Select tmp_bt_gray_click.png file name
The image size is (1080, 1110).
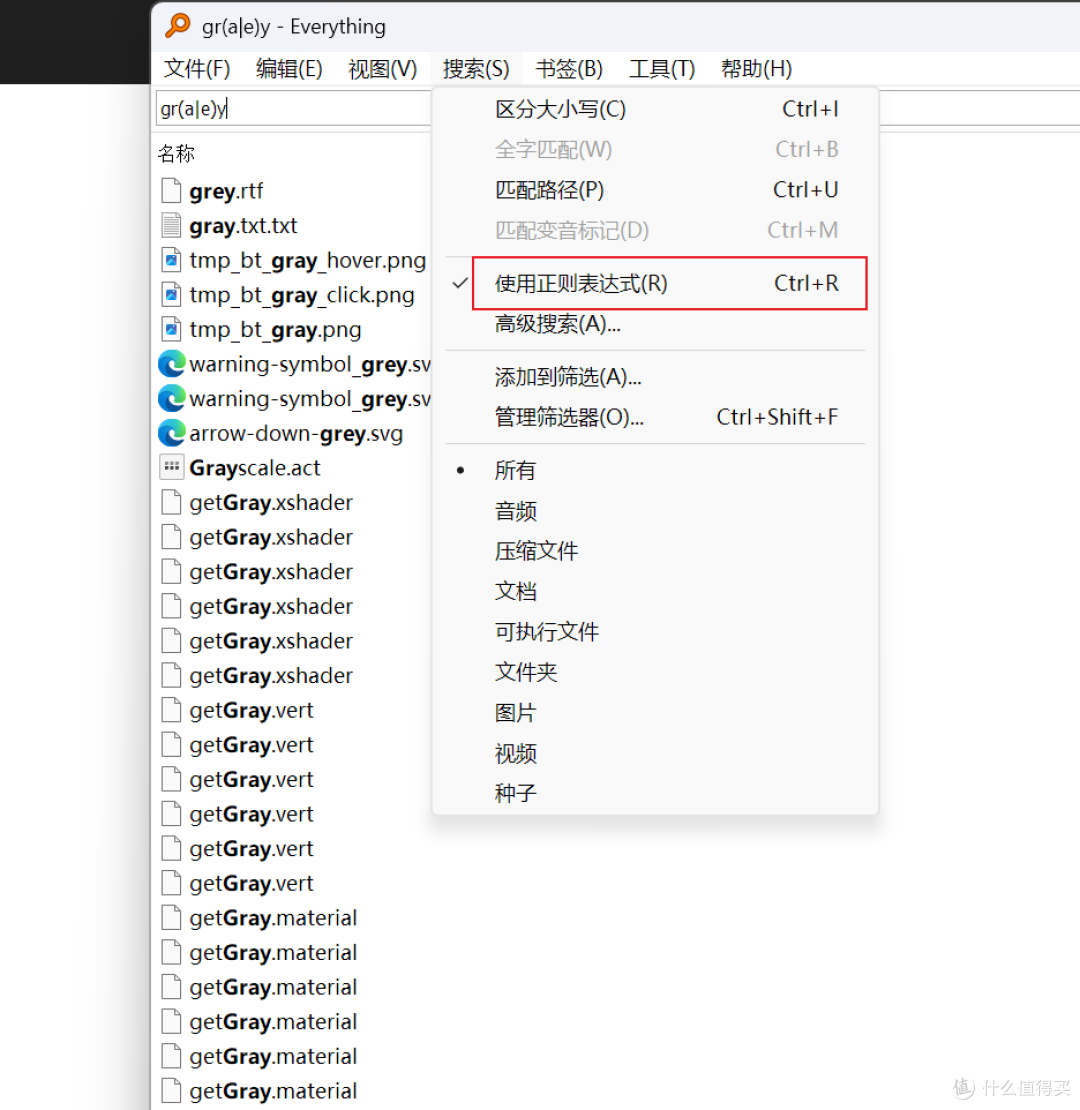coord(301,295)
